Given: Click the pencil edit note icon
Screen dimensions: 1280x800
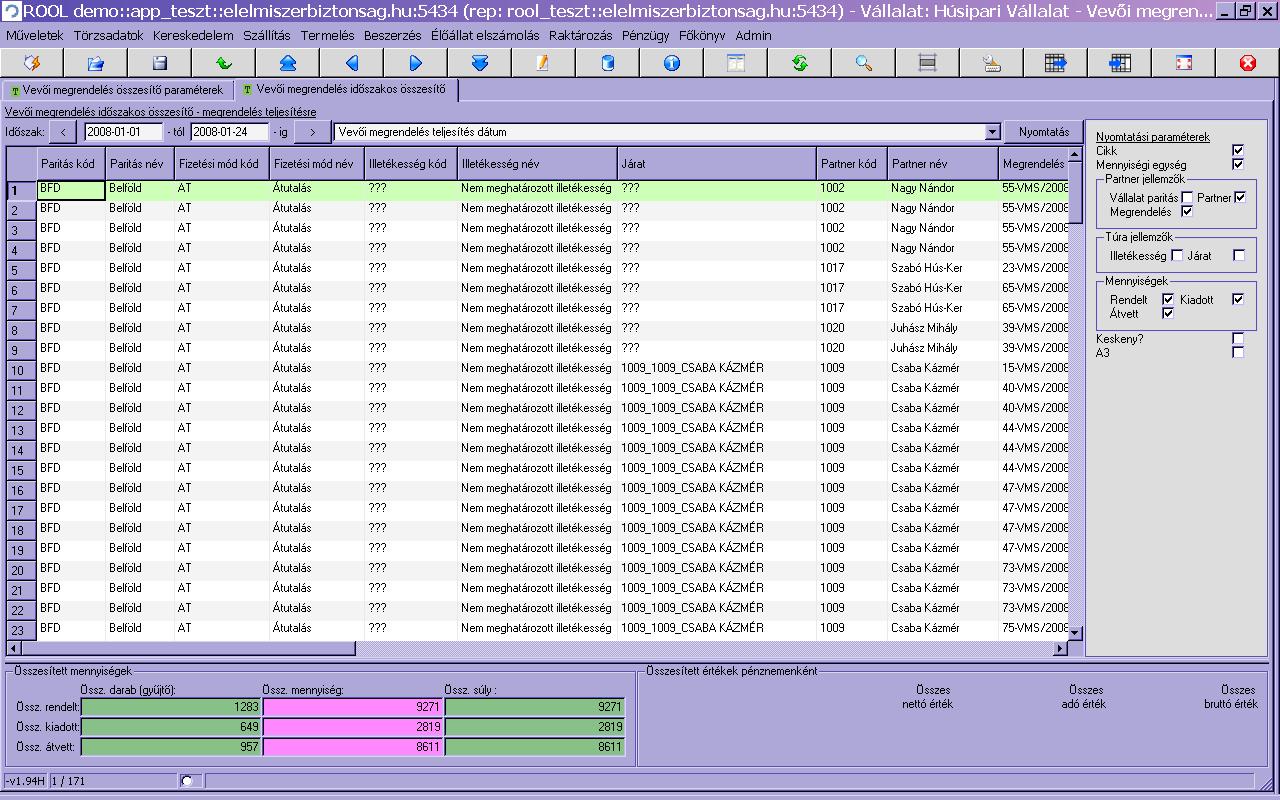Looking at the screenshot, I should [x=543, y=63].
